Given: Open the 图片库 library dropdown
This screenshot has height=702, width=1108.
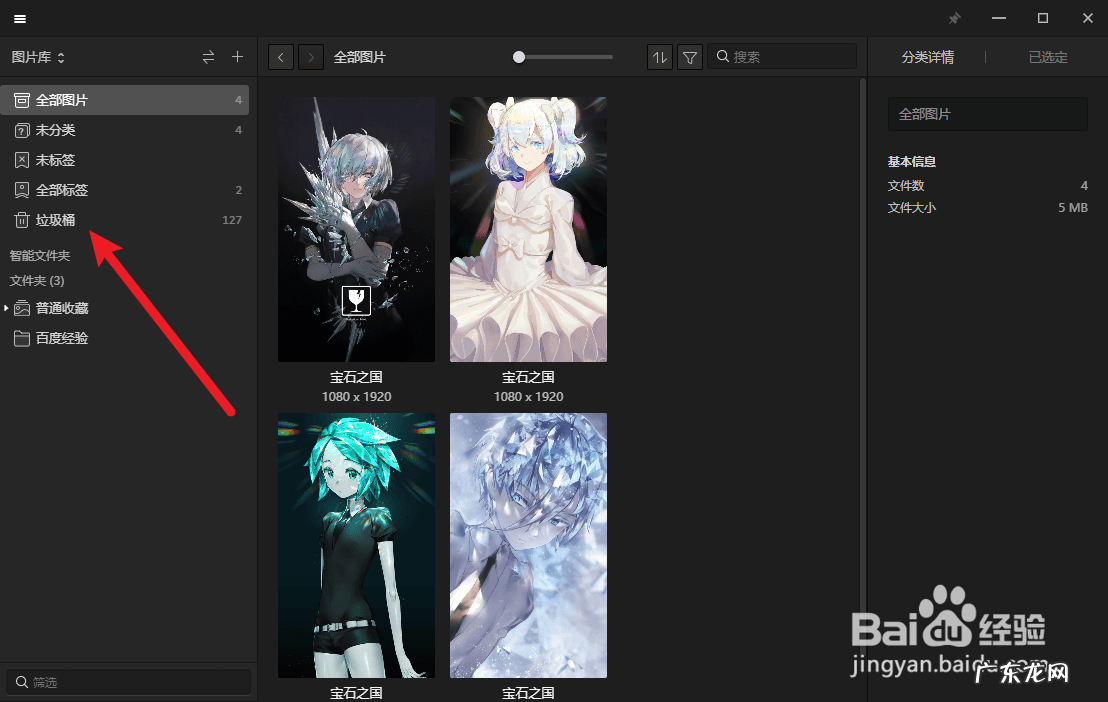Looking at the screenshot, I should click(x=38, y=57).
